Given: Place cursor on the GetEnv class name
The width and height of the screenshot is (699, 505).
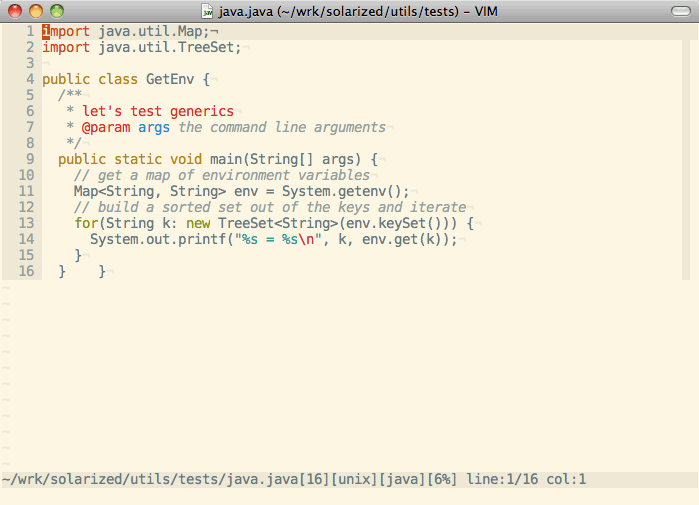Looking at the screenshot, I should pyautogui.click(x=170, y=79).
